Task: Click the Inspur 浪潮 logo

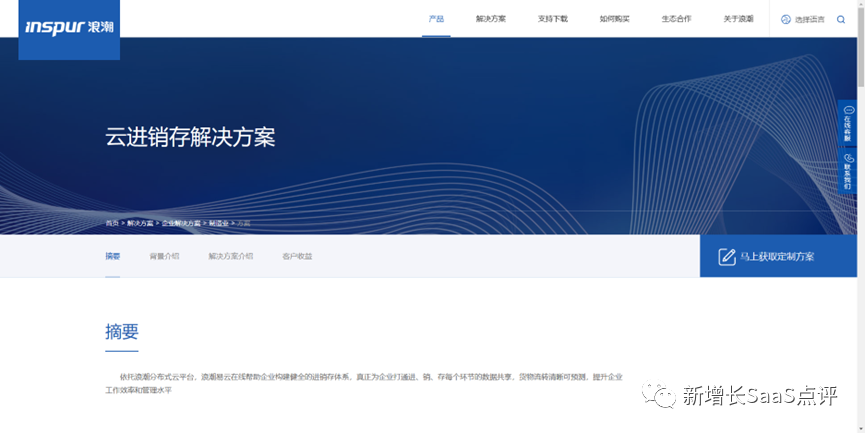Action: coord(69,28)
